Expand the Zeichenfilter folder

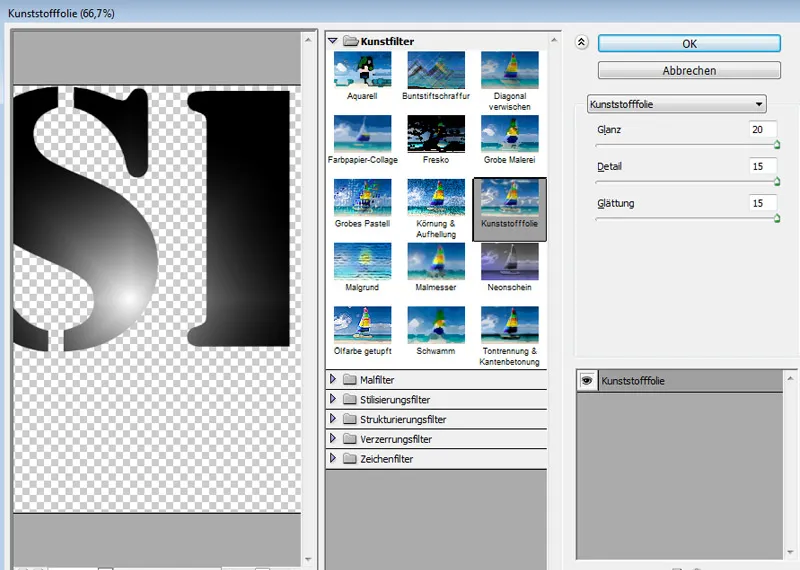point(333,458)
